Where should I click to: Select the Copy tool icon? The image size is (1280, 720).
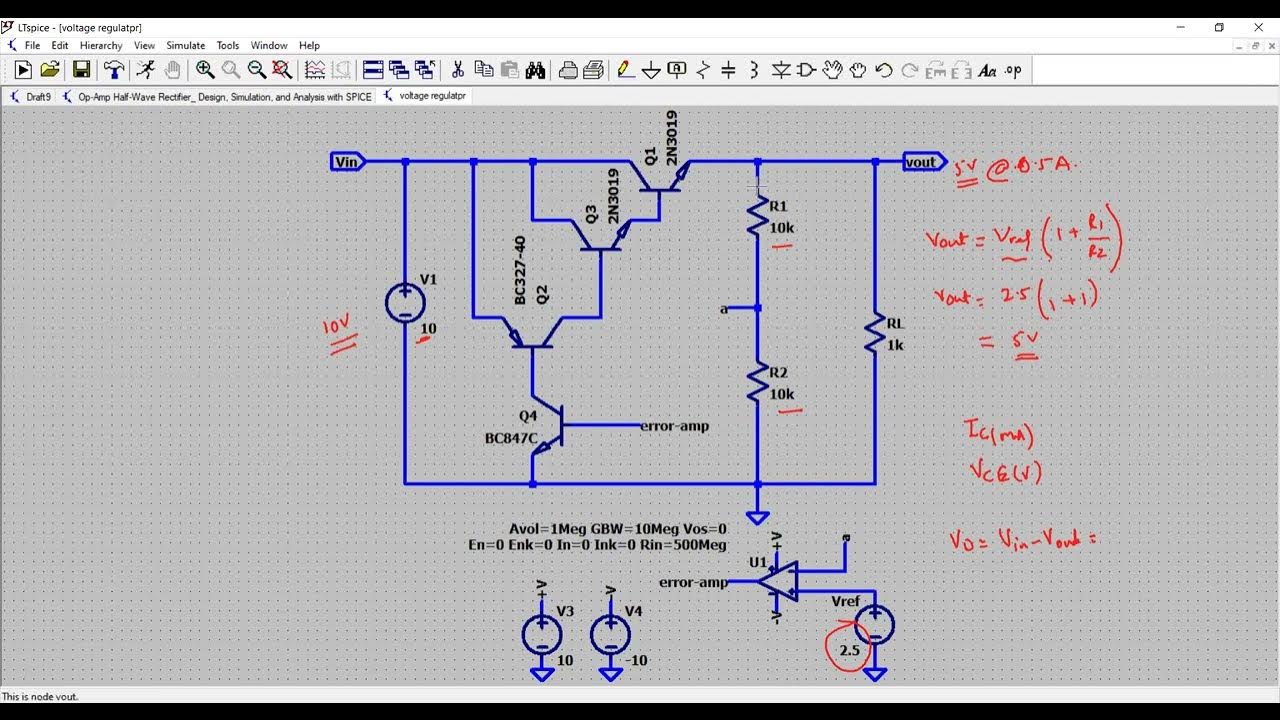tap(484, 70)
